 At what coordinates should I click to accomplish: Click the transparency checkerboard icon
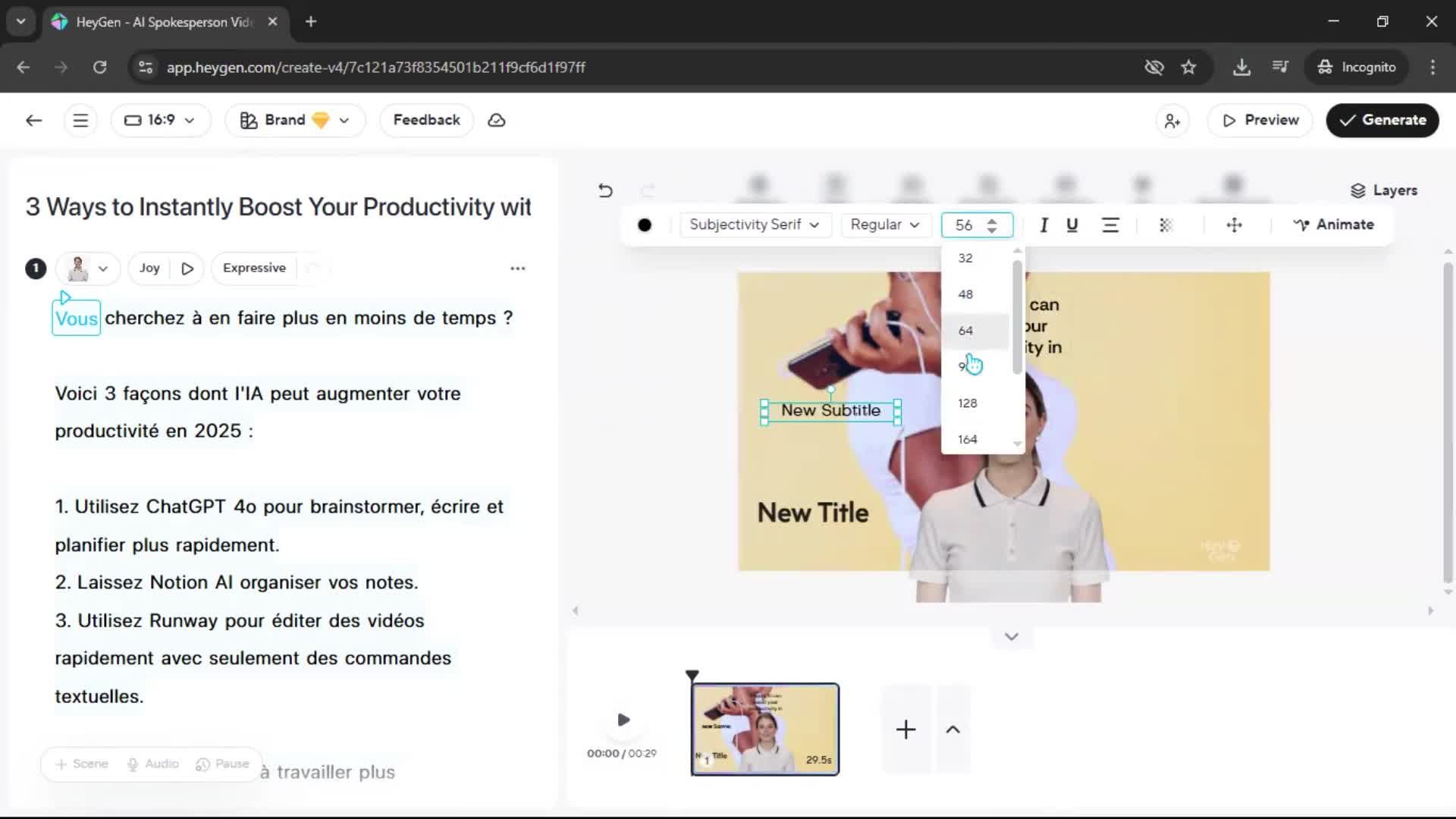coord(1166,225)
